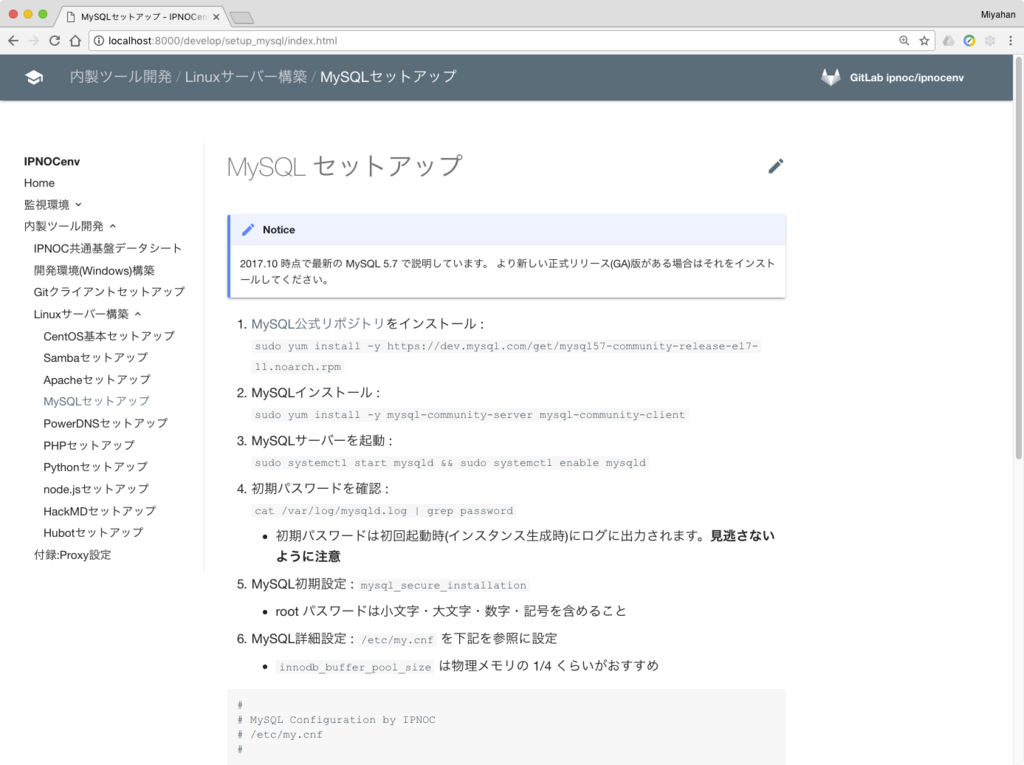Close the MySQLセットアップ browser tab

216,17
